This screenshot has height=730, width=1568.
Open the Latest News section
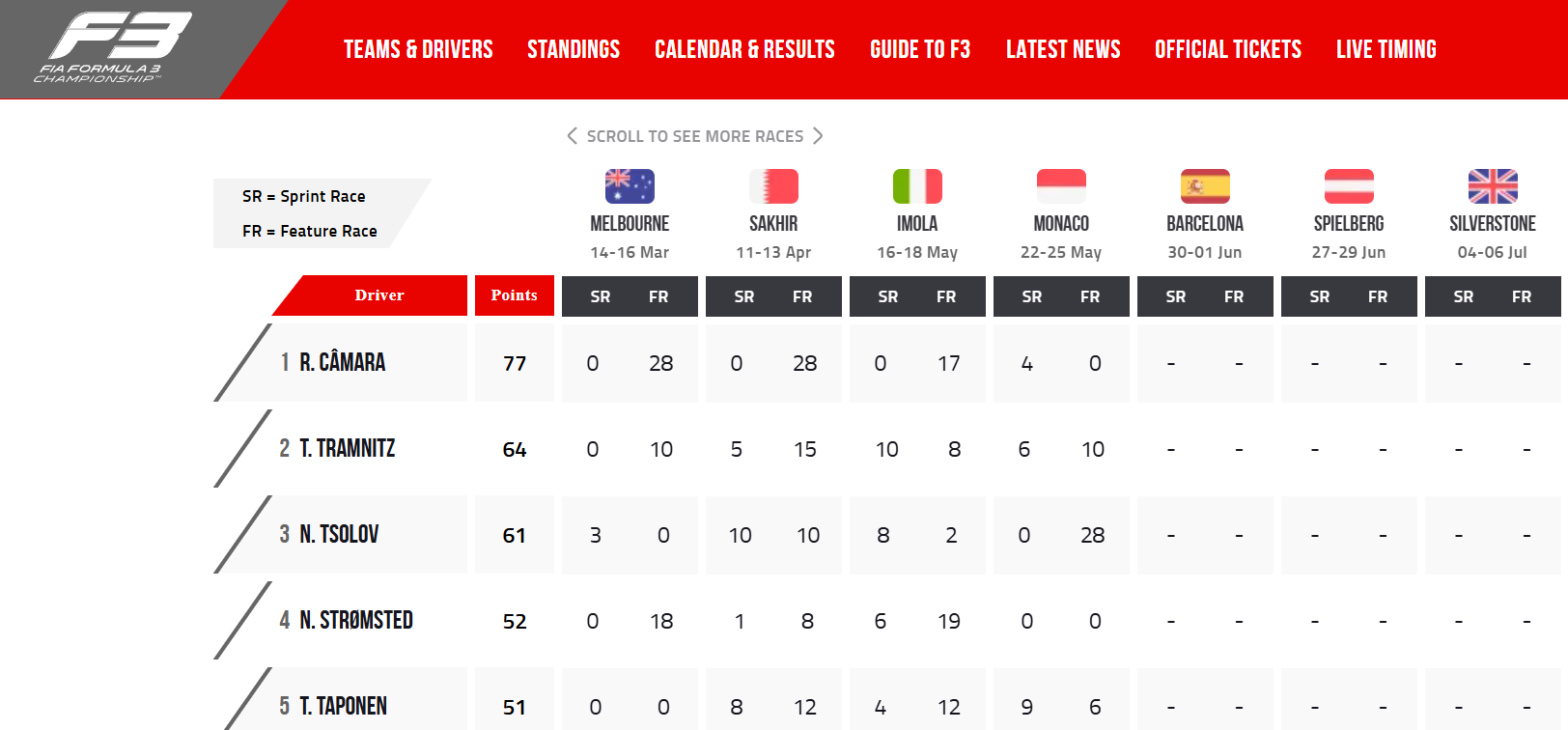1063,49
